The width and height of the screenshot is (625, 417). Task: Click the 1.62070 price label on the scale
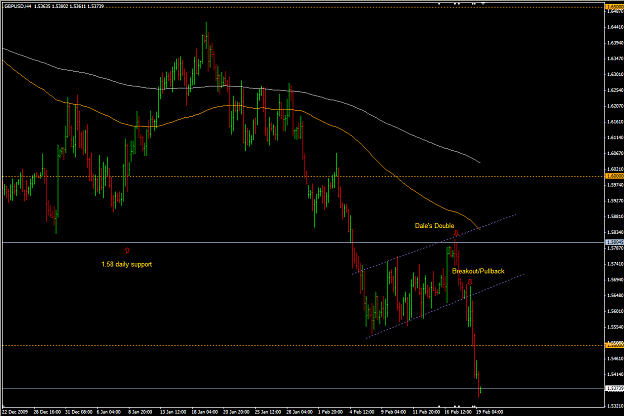click(615, 106)
